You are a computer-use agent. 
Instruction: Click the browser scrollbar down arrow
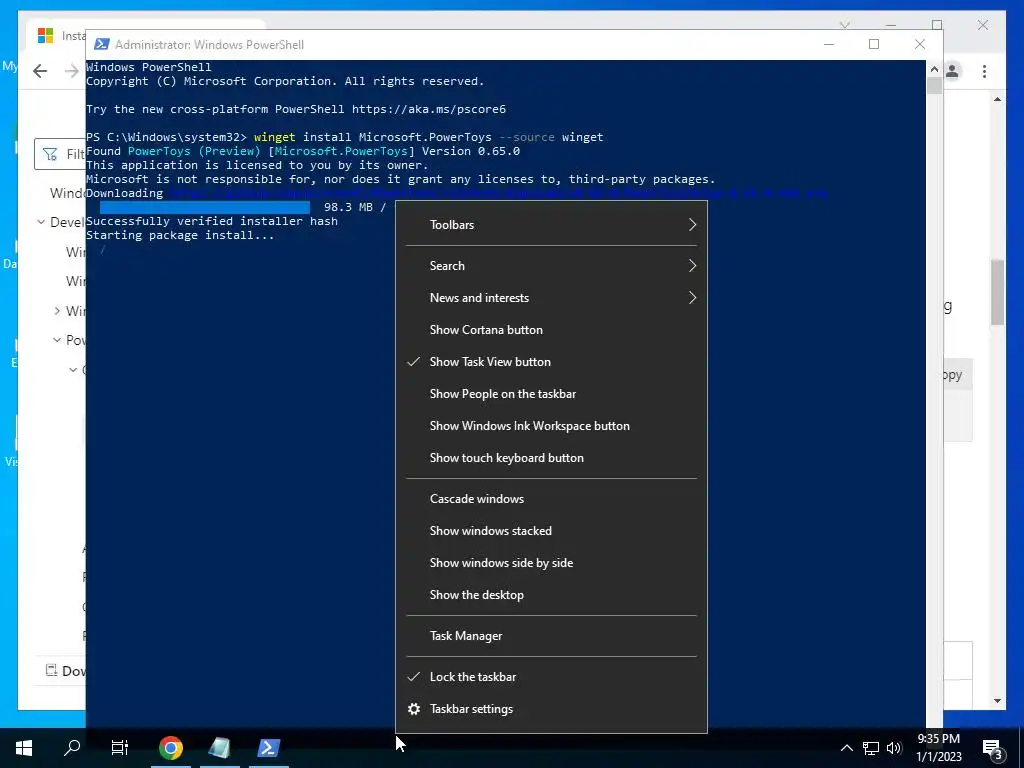point(997,701)
